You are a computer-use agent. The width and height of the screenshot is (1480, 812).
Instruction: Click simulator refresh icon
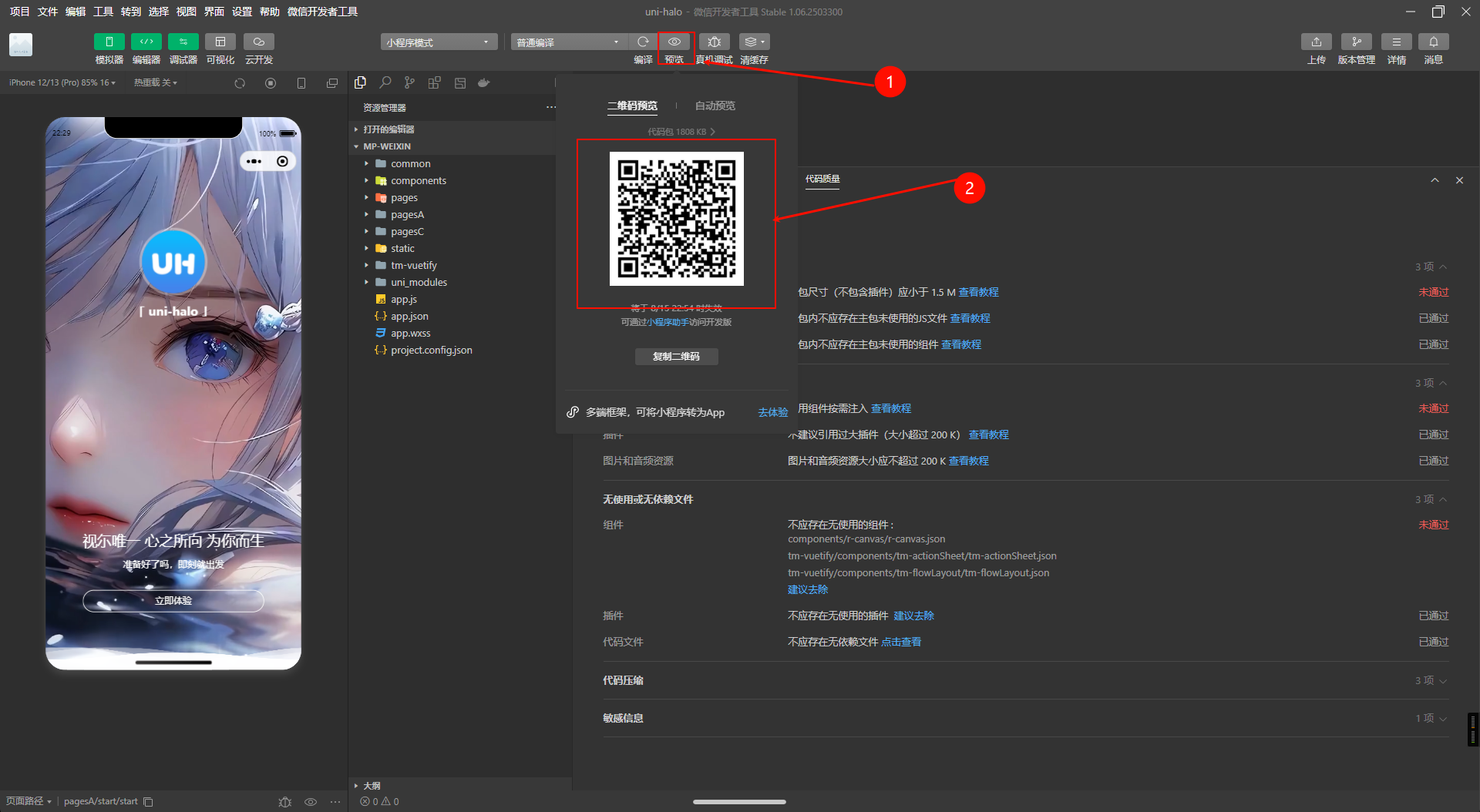click(240, 83)
